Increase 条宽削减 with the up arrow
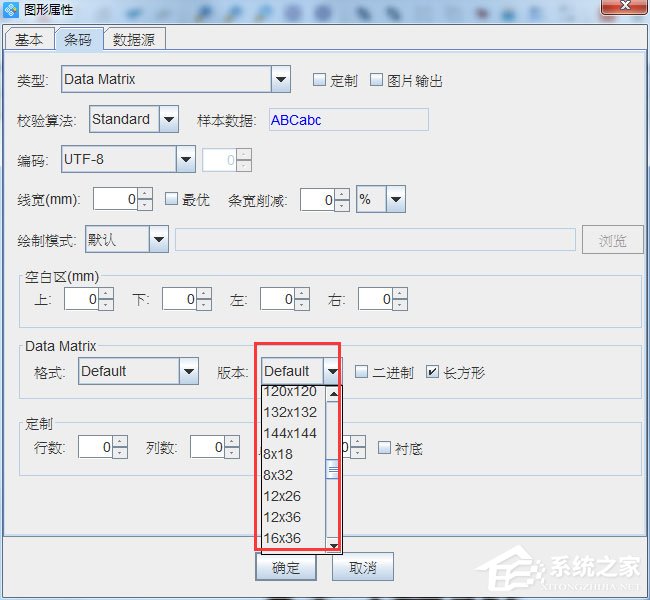 pyautogui.click(x=342, y=194)
